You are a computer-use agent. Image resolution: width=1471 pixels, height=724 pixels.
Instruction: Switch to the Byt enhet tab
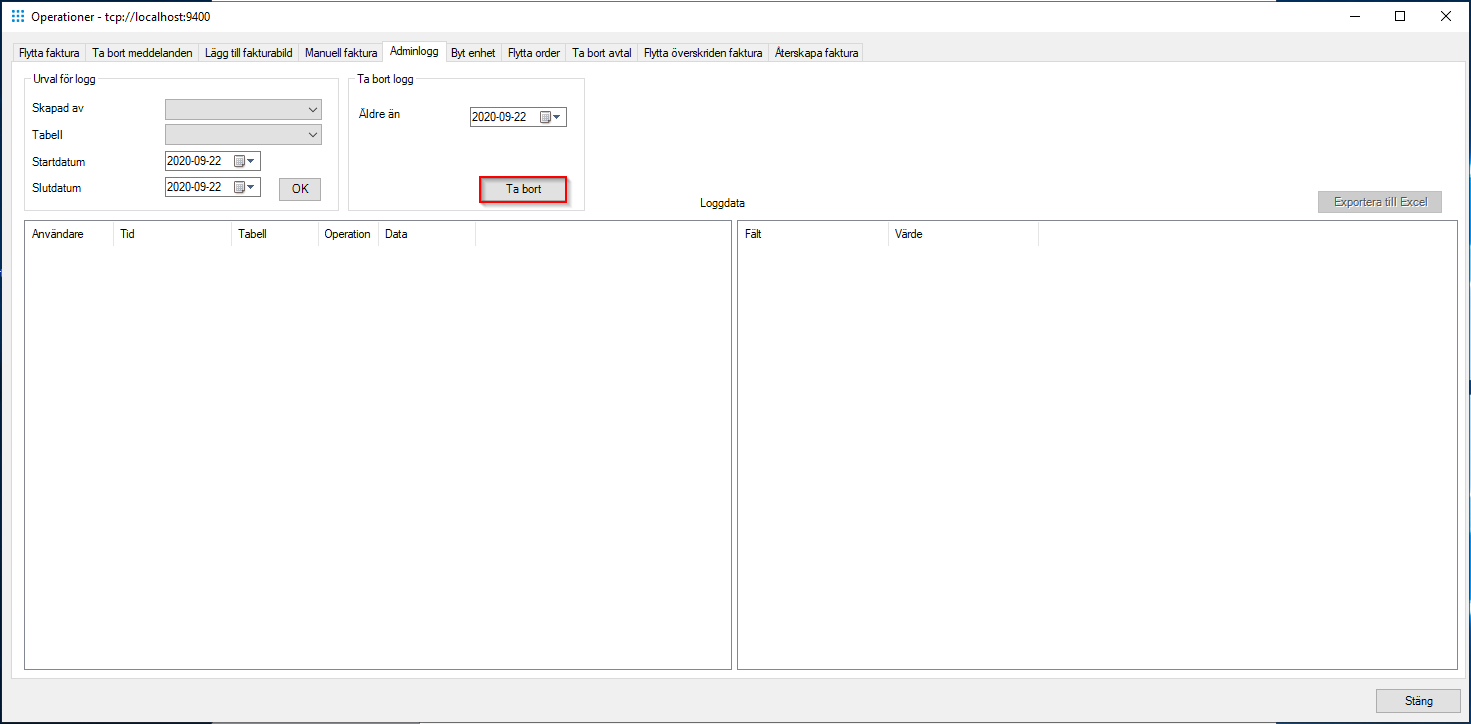pos(473,52)
